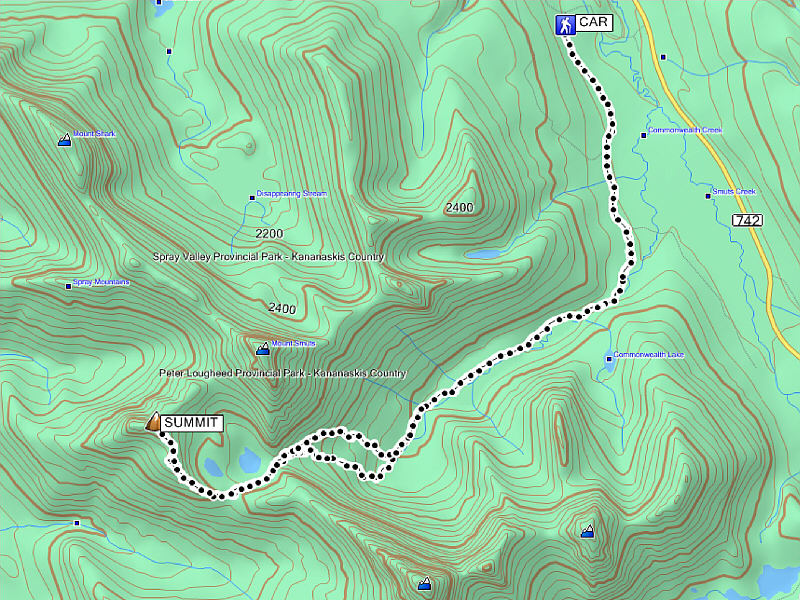Click the 742 highway shield
Screen dimensions: 800x600
tap(746, 219)
